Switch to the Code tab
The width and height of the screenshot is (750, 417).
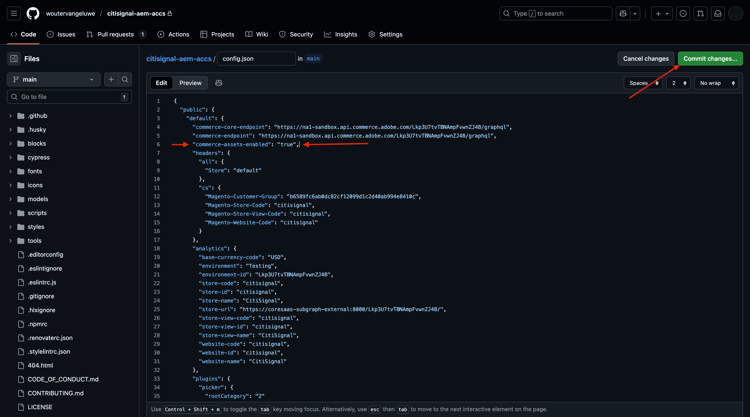[x=23, y=34]
